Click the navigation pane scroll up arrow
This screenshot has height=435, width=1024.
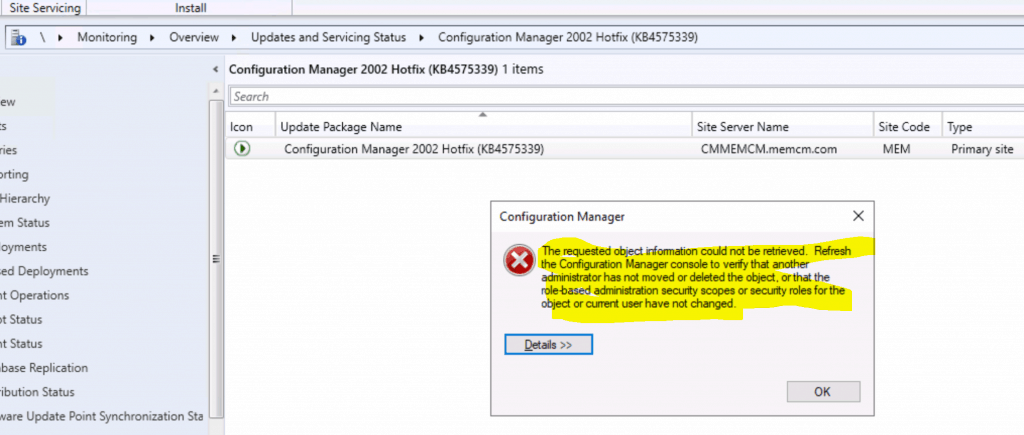point(216,91)
